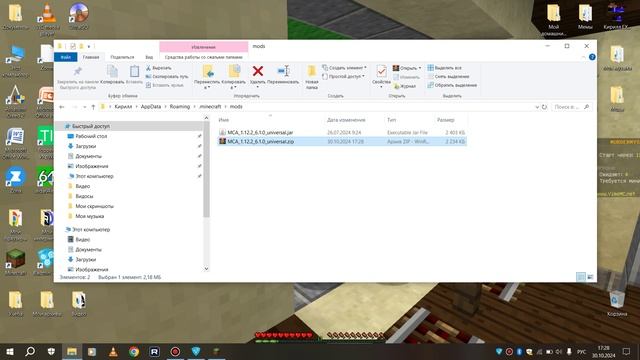
Task: Open Создать элемент dropdown
Action: click(x=344, y=67)
